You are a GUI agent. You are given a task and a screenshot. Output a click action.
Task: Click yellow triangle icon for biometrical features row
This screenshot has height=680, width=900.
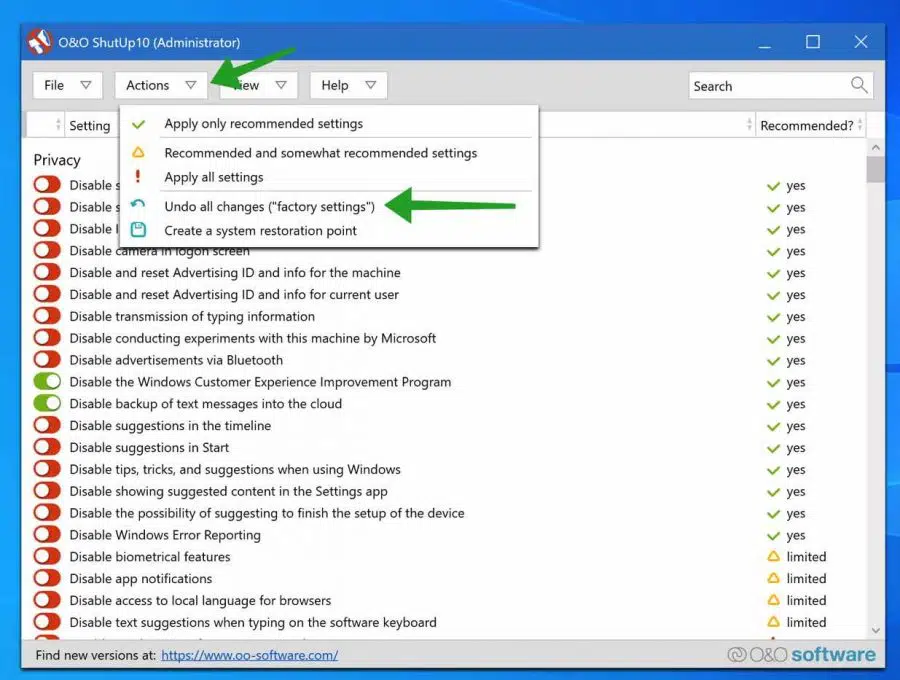[x=774, y=556]
